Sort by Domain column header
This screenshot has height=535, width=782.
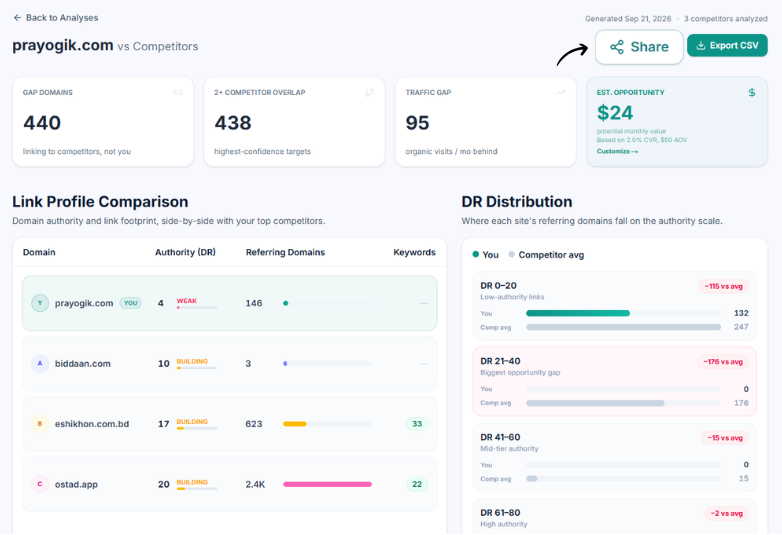[x=39, y=252]
